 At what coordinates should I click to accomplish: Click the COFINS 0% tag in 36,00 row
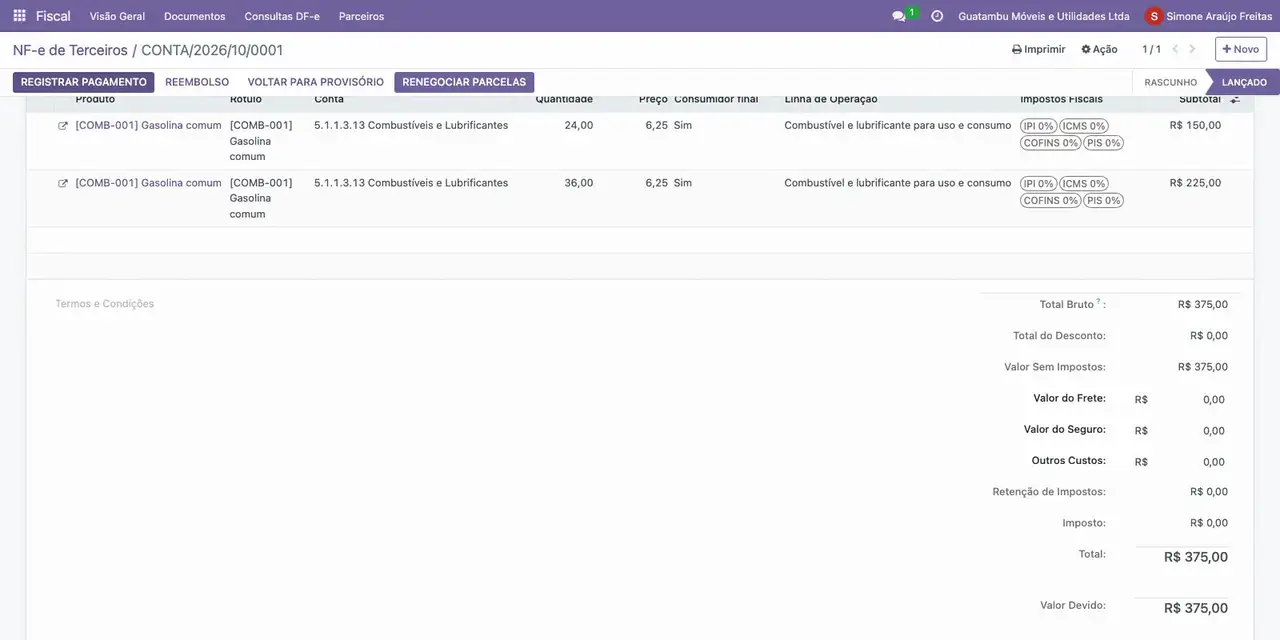(1050, 201)
